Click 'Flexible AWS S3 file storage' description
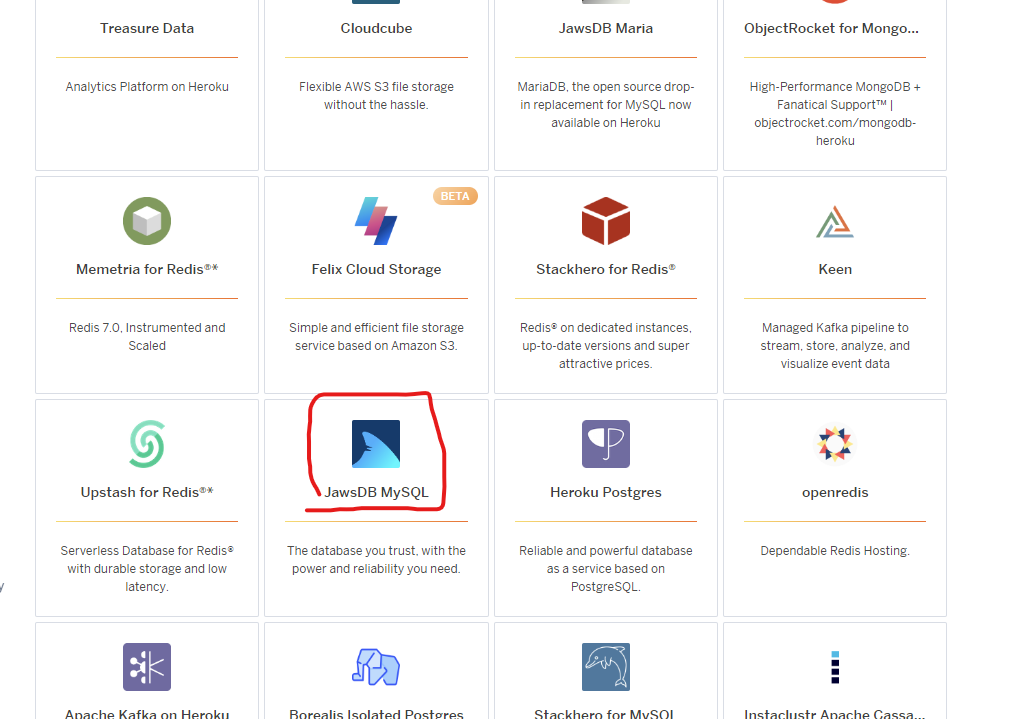 point(376,96)
